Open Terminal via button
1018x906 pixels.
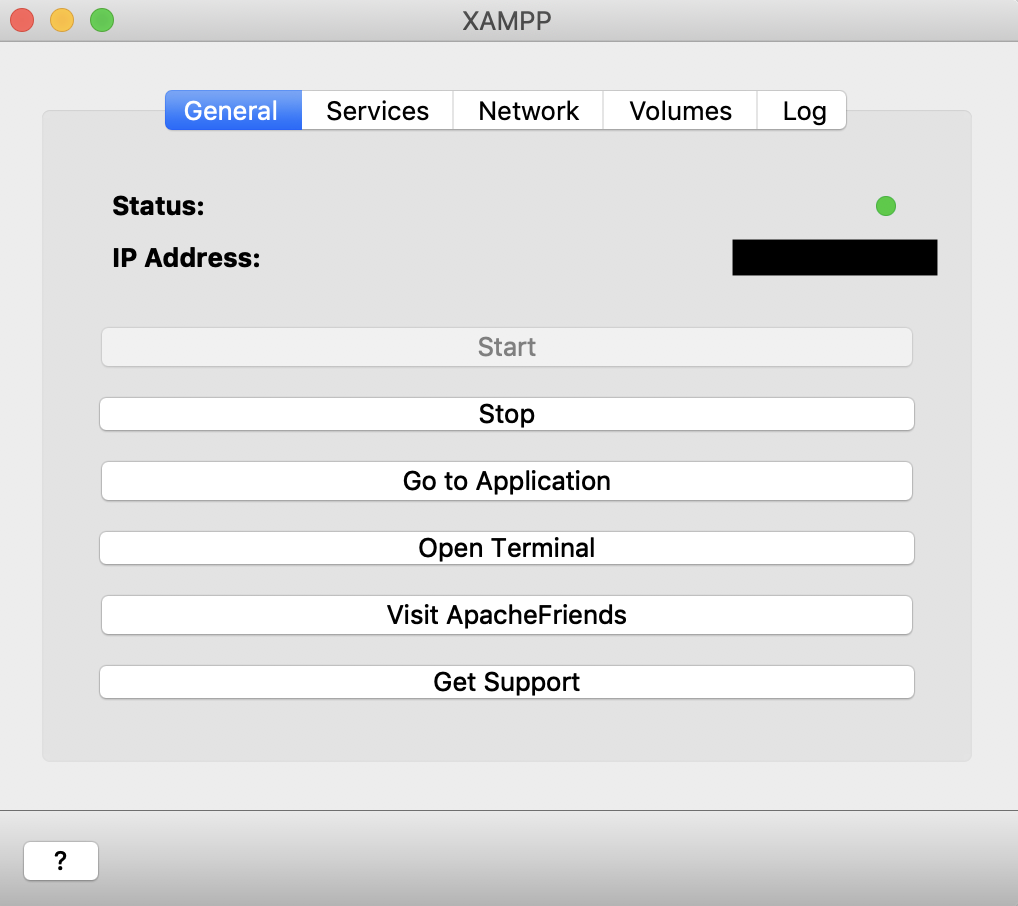(x=506, y=547)
